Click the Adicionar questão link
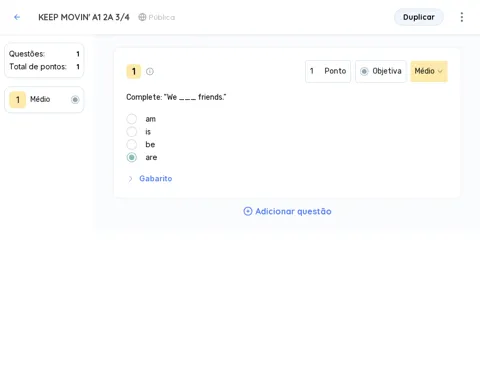 tap(287, 211)
